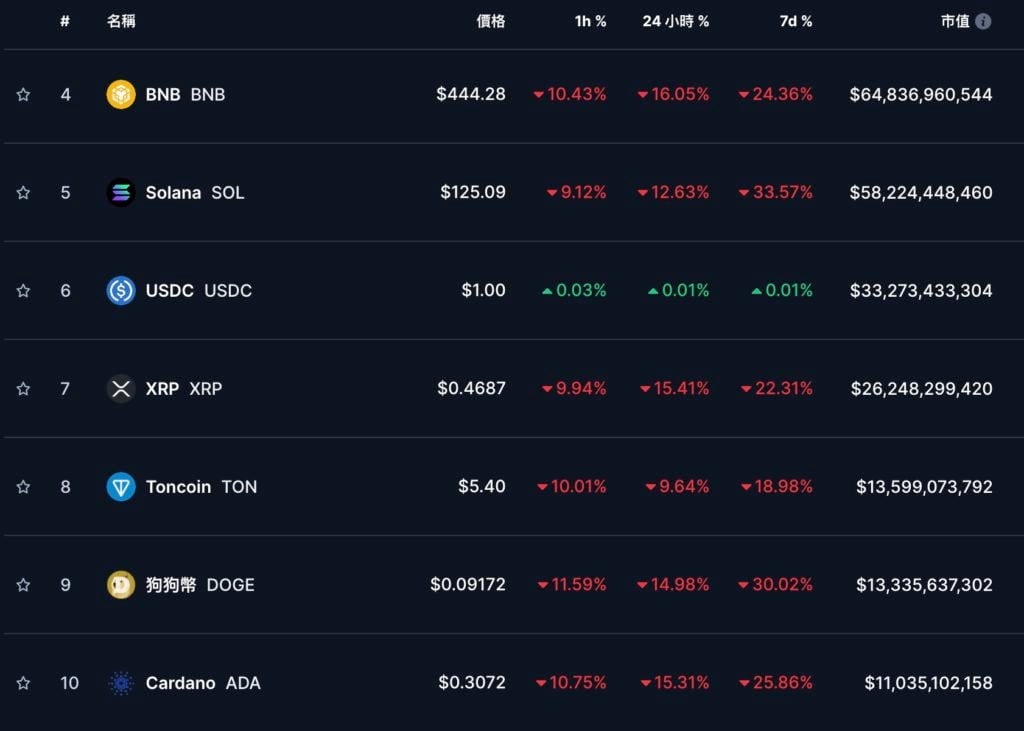This screenshot has height=731, width=1024.
Task: Click the Solana coin logo icon
Action: (x=121, y=192)
